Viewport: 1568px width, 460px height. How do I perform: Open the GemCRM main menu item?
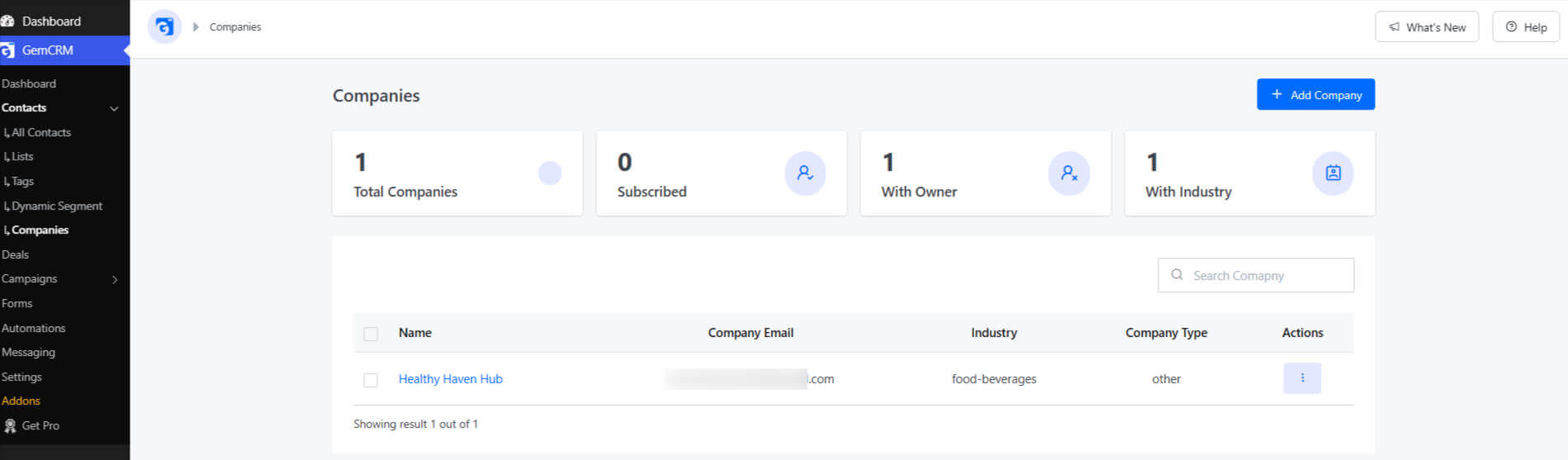64,50
